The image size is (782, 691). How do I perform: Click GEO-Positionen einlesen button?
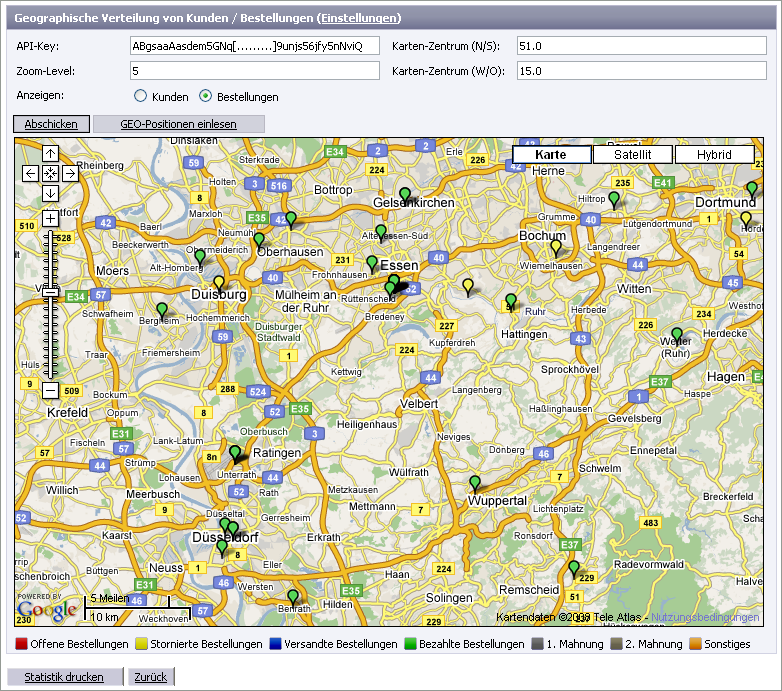click(179, 124)
